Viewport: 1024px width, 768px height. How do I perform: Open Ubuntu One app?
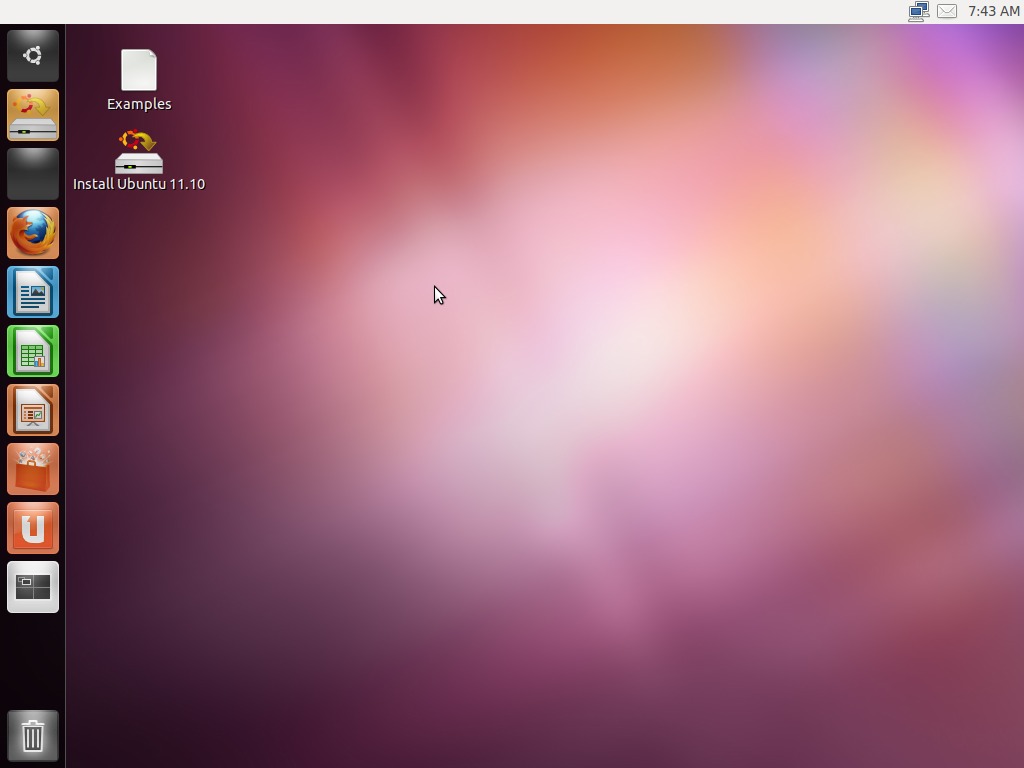(33, 528)
